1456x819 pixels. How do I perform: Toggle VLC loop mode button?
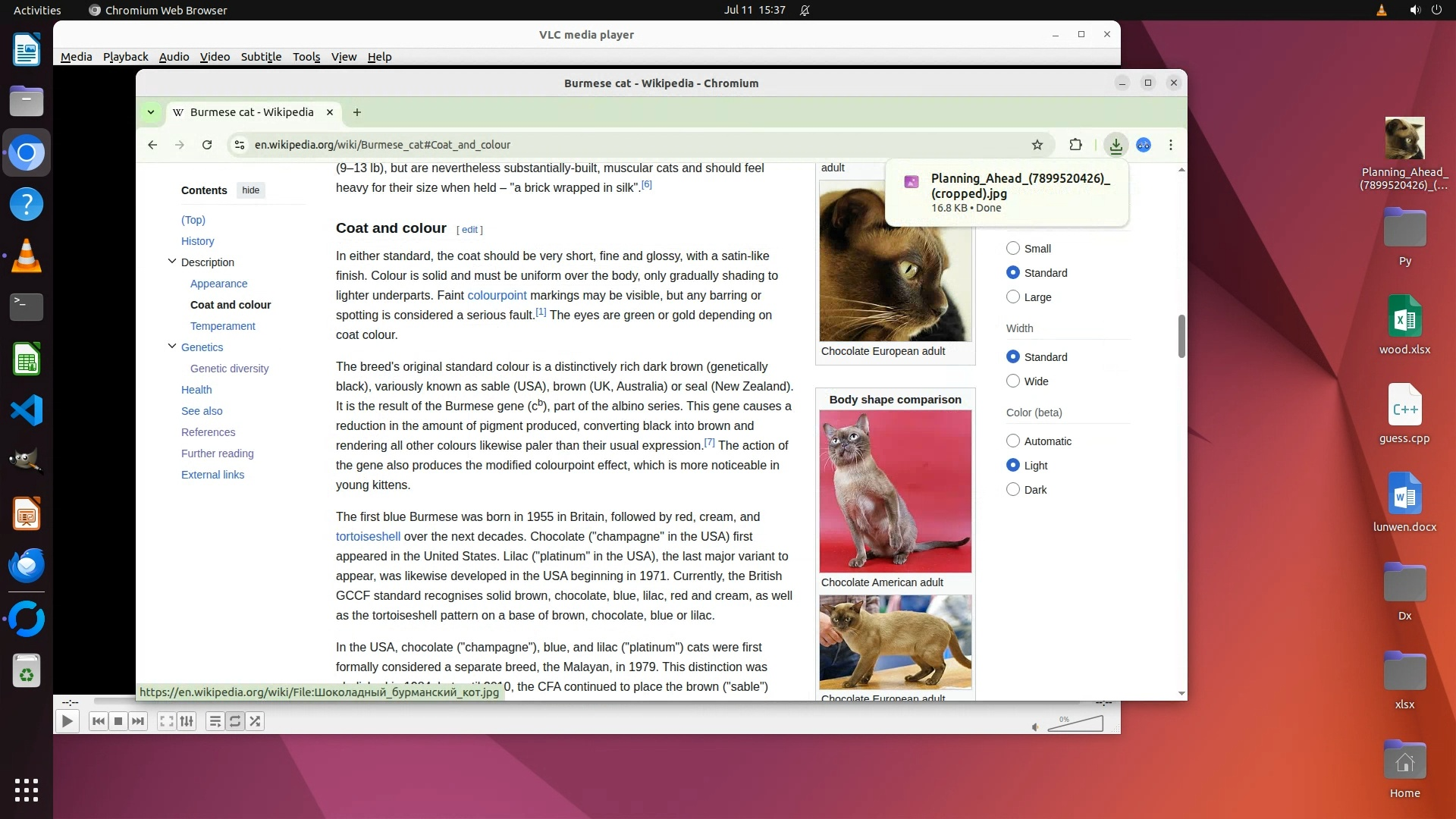235,721
